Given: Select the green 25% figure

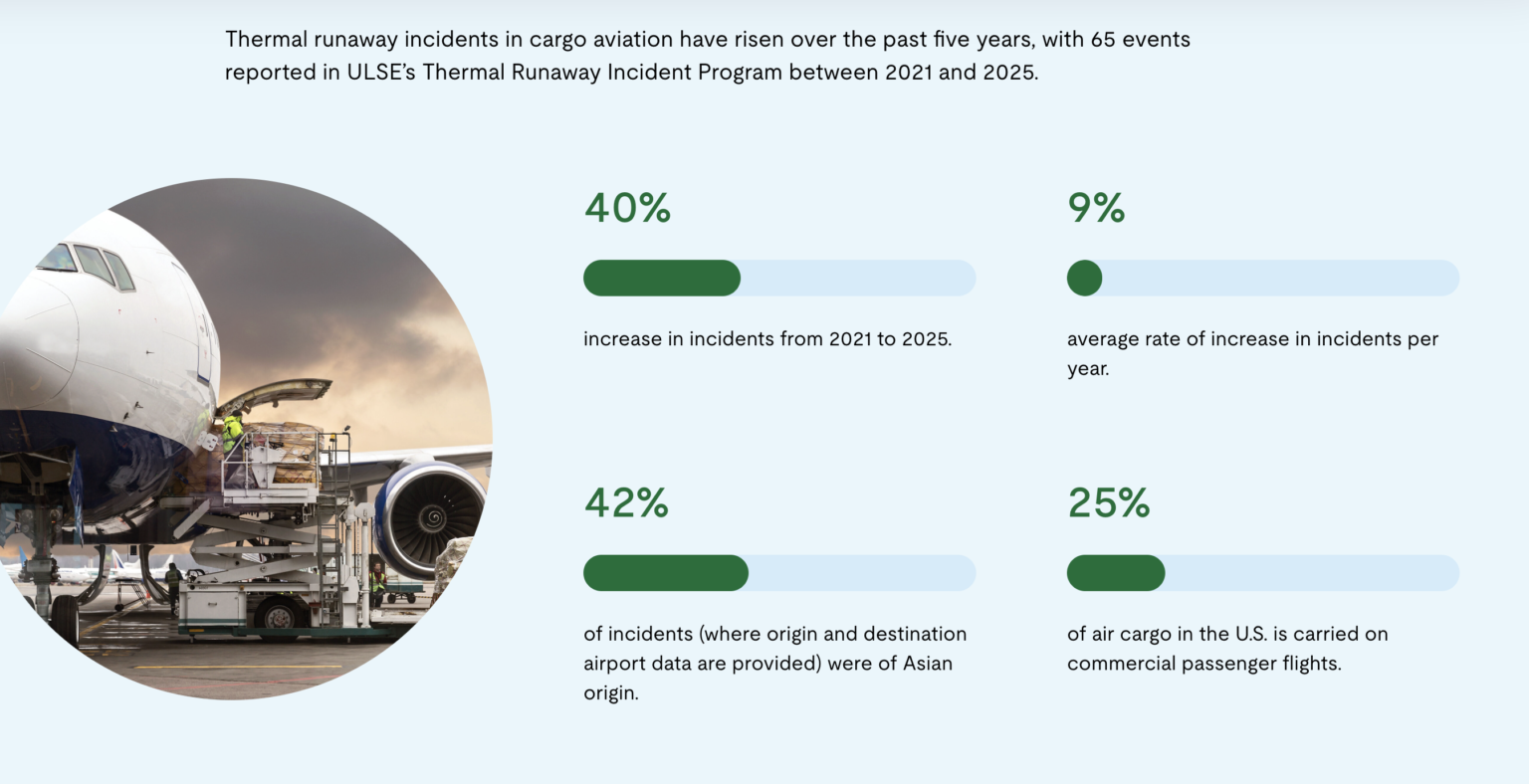Looking at the screenshot, I should coord(1108,503).
